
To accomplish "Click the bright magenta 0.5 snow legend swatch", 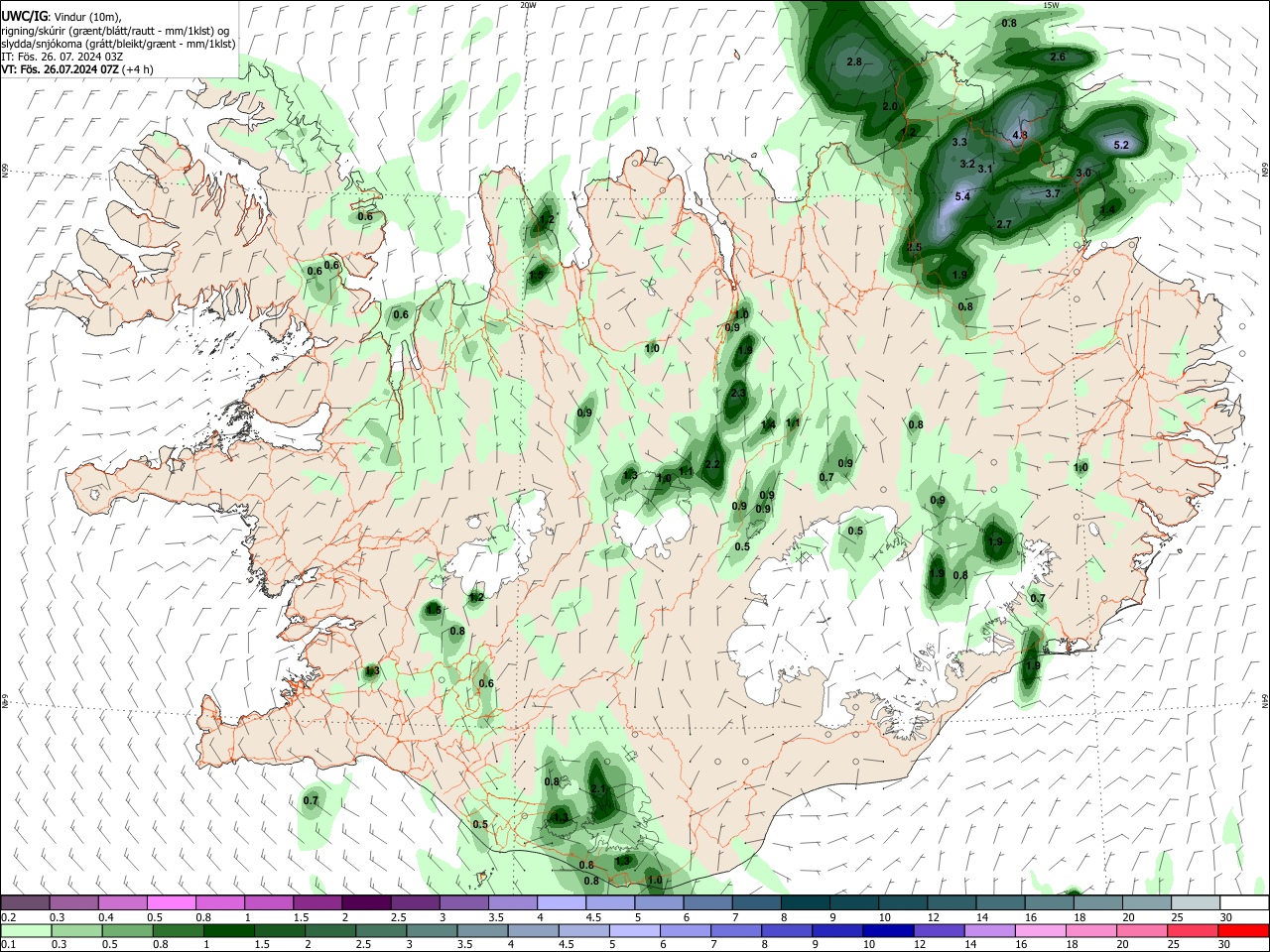I will [x=171, y=903].
